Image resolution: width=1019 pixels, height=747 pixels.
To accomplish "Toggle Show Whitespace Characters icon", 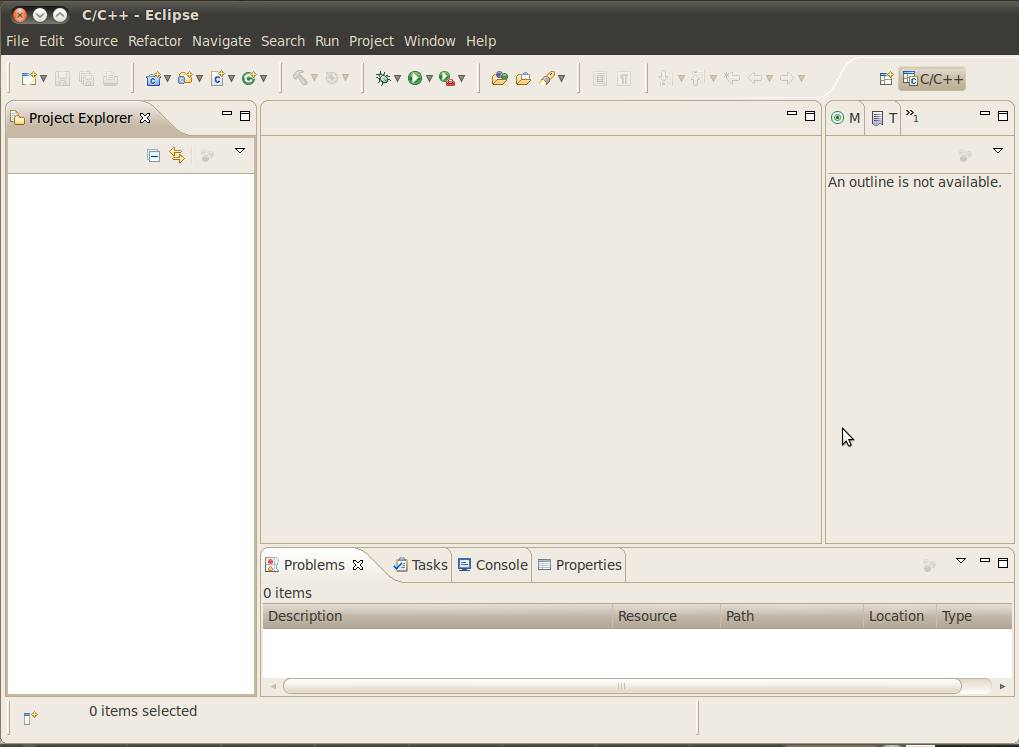I will 624,79.
